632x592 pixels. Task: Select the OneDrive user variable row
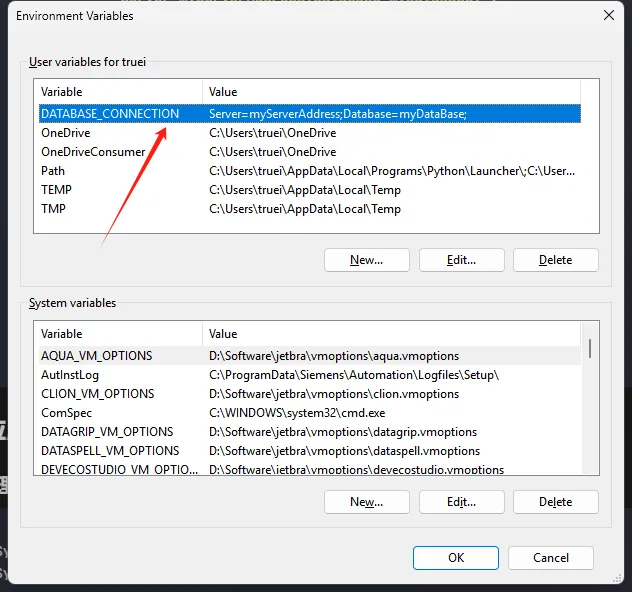click(x=66, y=133)
